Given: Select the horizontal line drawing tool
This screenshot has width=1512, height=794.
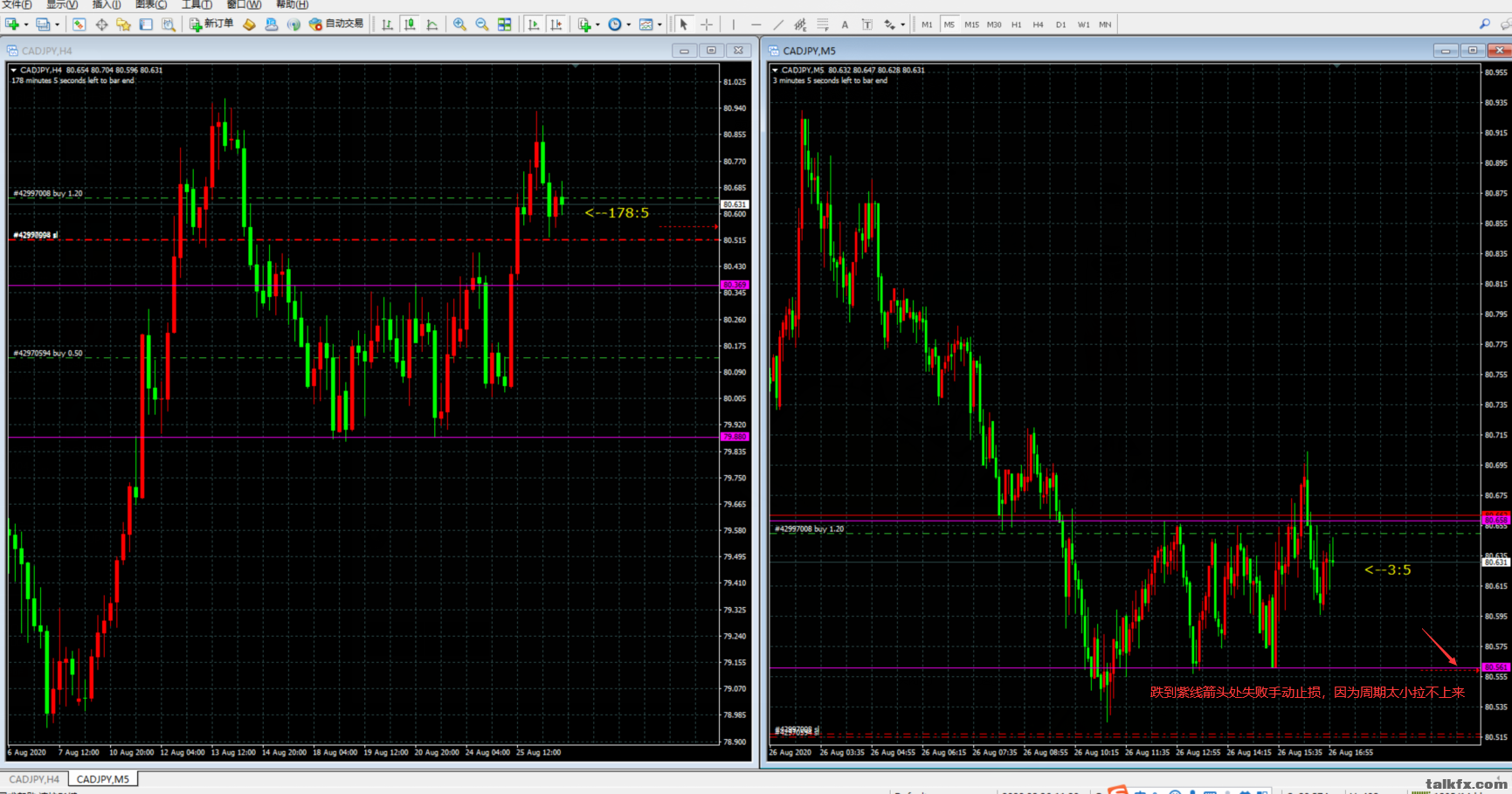Looking at the screenshot, I should pyautogui.click(x=756, y=24).
